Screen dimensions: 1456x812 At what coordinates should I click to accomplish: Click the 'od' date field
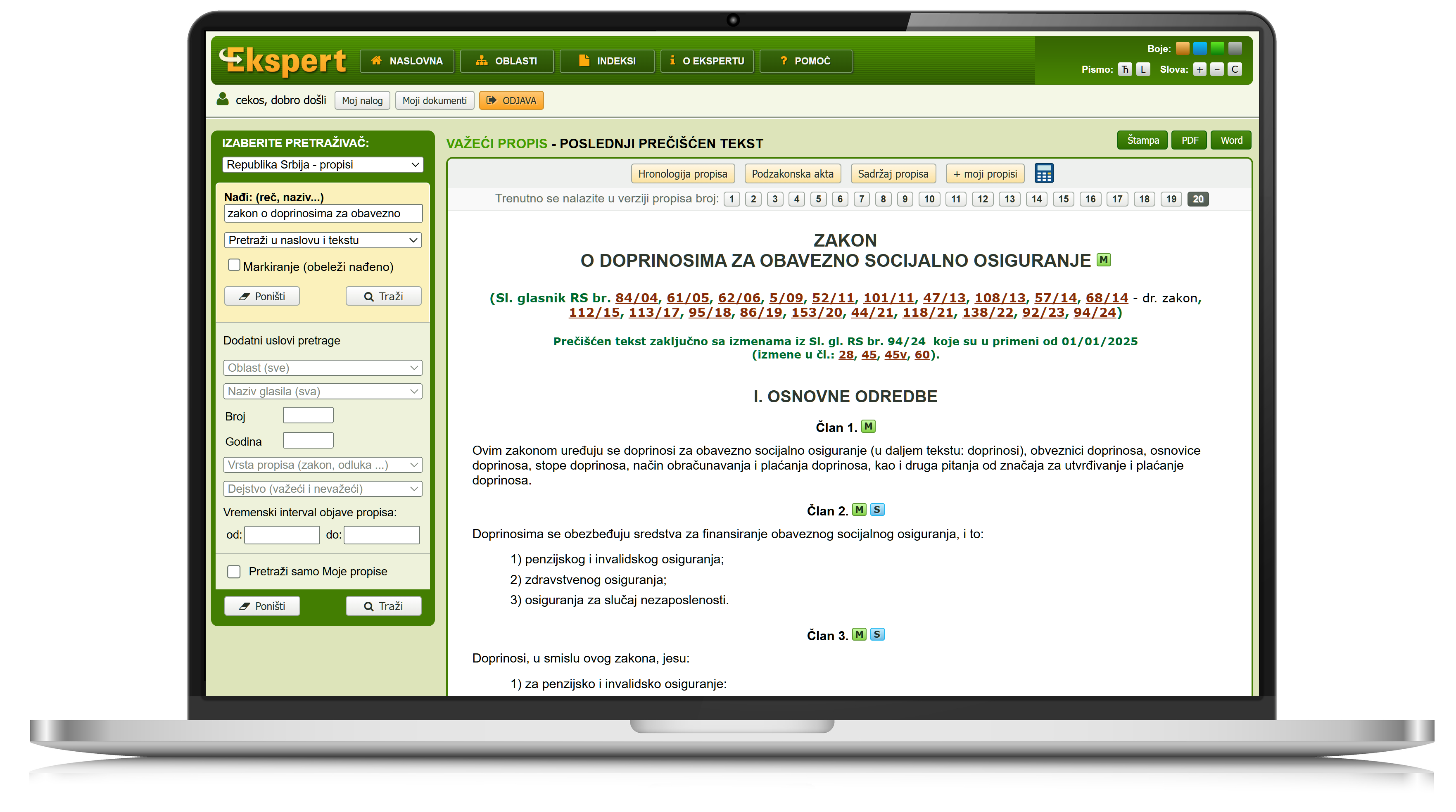click(282, 535)
